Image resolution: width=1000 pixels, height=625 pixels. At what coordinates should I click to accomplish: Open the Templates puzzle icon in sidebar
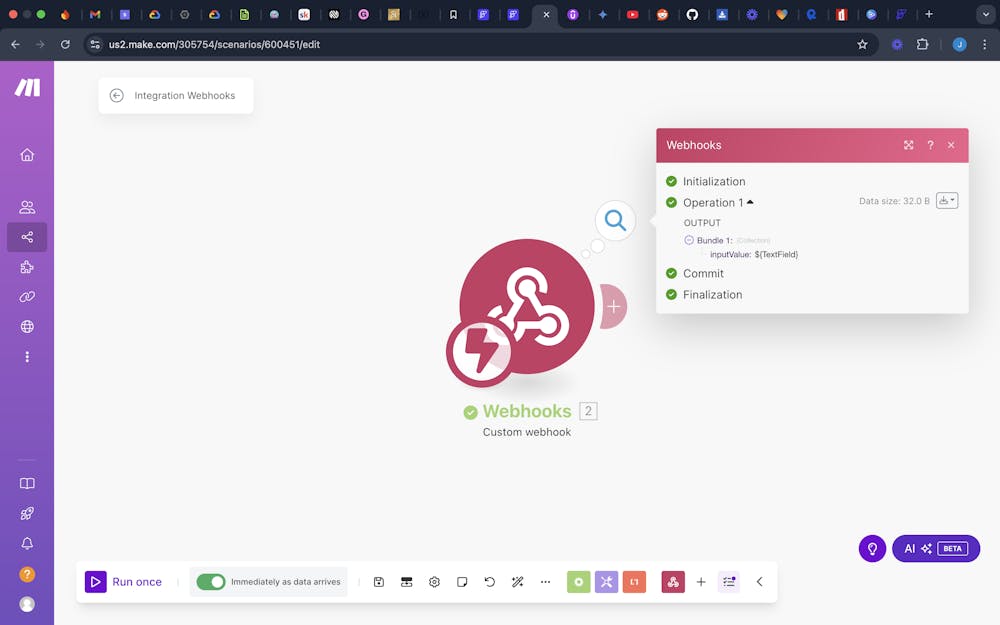pos(27,267)
